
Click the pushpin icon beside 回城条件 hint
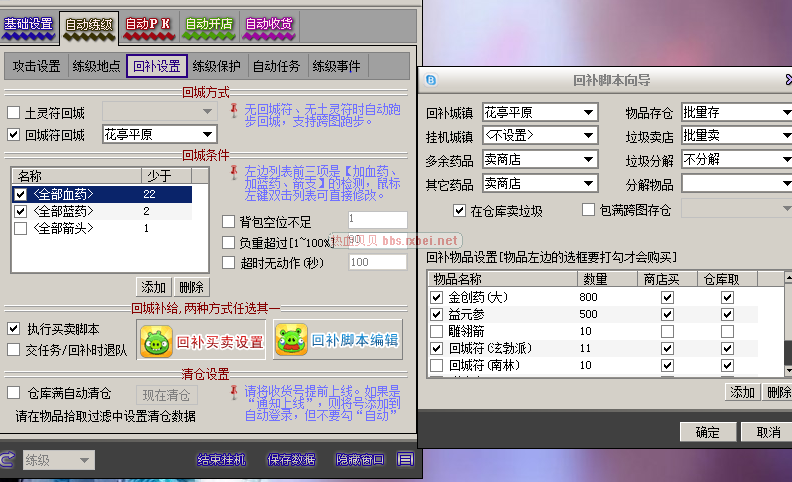[234, 173]
